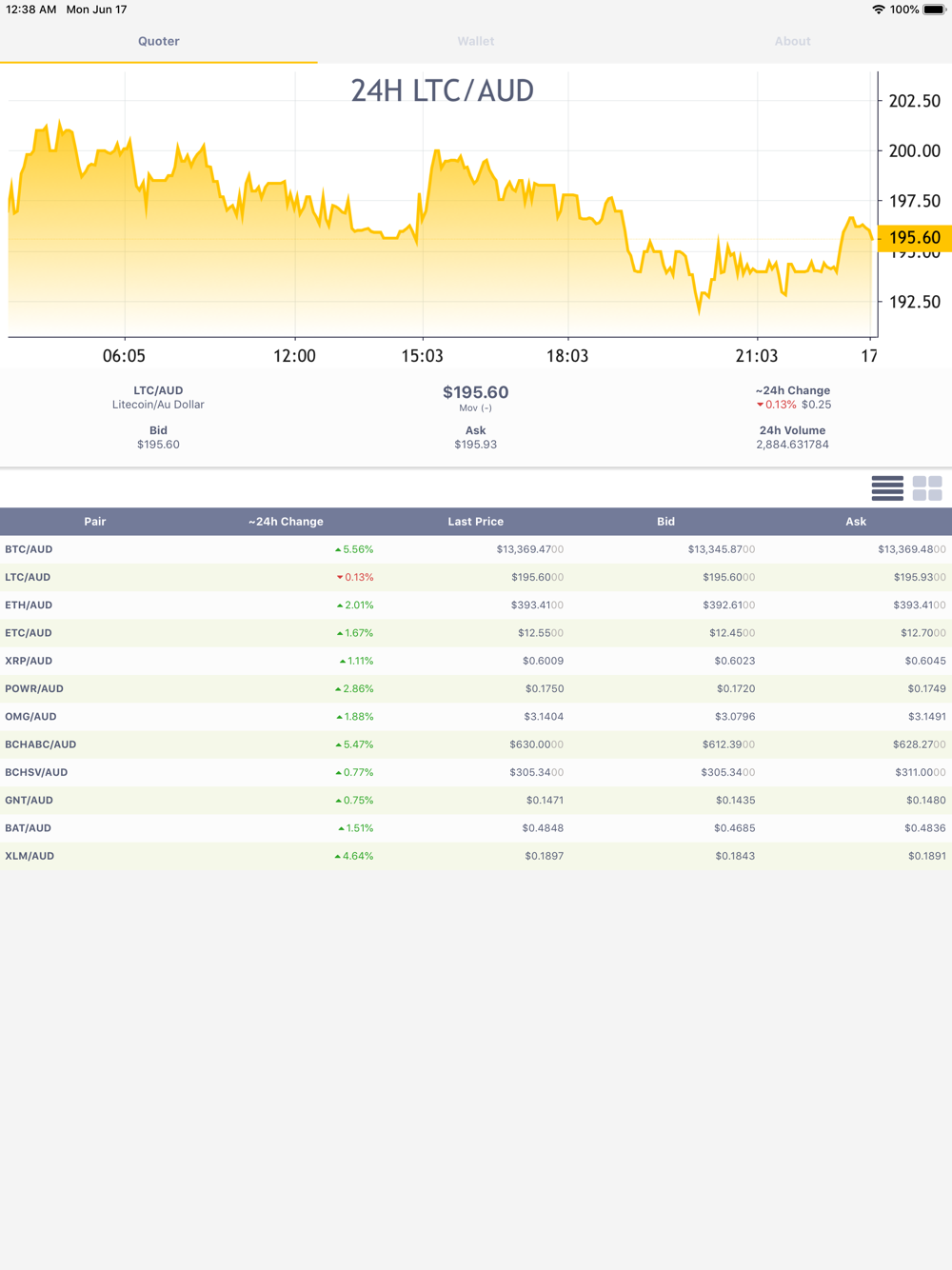Image resolution: width=952 pixels, height=1270 pixels.
Task: Choose the BCHABC/AUD pair row
Action: (x=40, y=744)
